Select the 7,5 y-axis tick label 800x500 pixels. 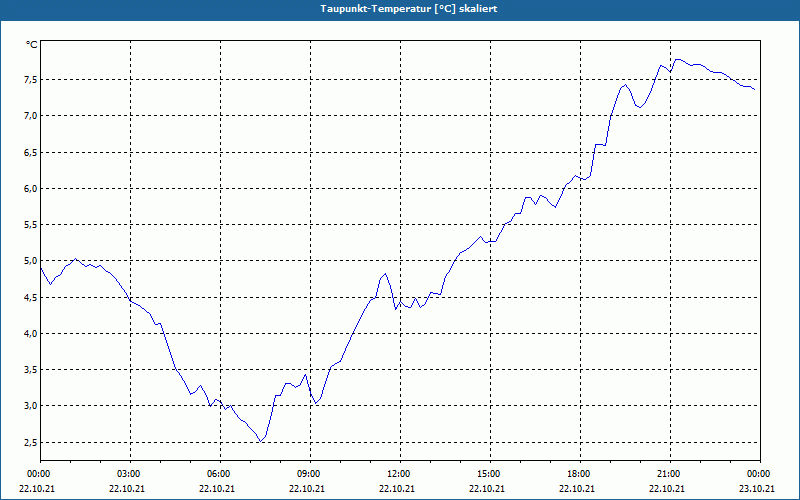coord(30,80)
